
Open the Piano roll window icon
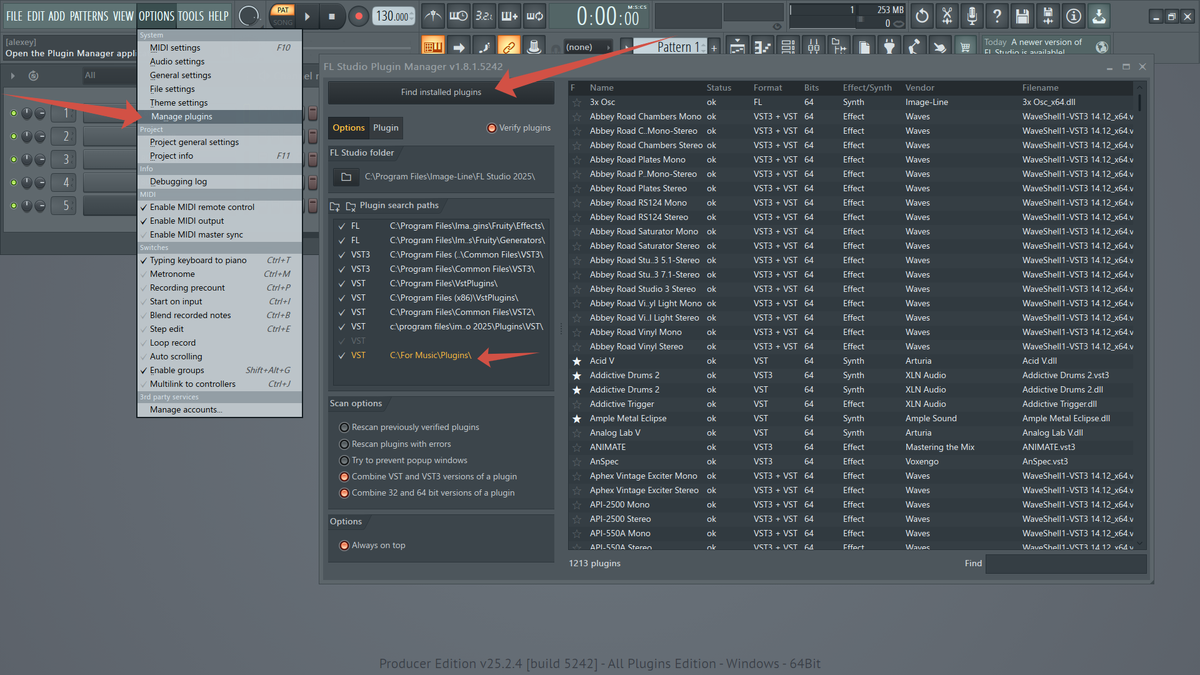(x=763, y=47)
